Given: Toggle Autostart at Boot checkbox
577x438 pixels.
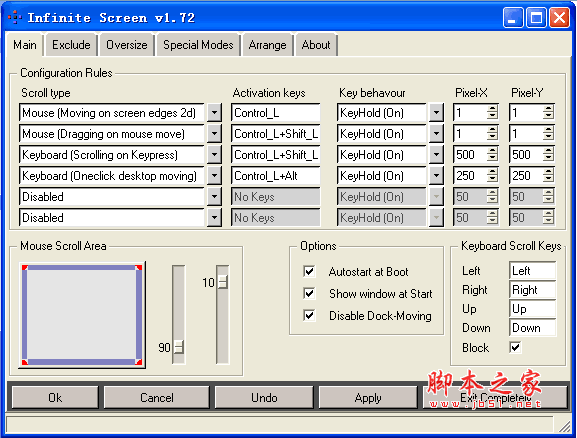Looking at the screenshot, I should (309, 272).
